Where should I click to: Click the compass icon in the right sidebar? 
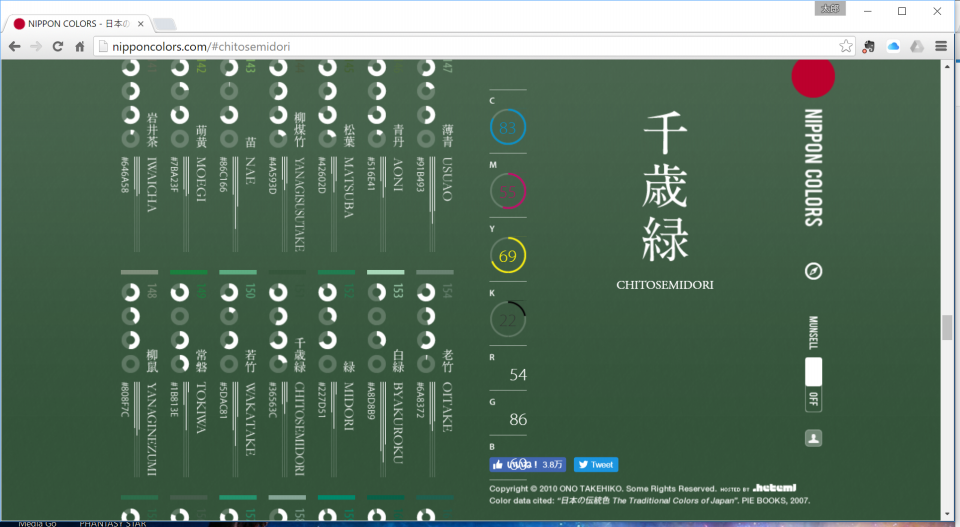point(813,271)
